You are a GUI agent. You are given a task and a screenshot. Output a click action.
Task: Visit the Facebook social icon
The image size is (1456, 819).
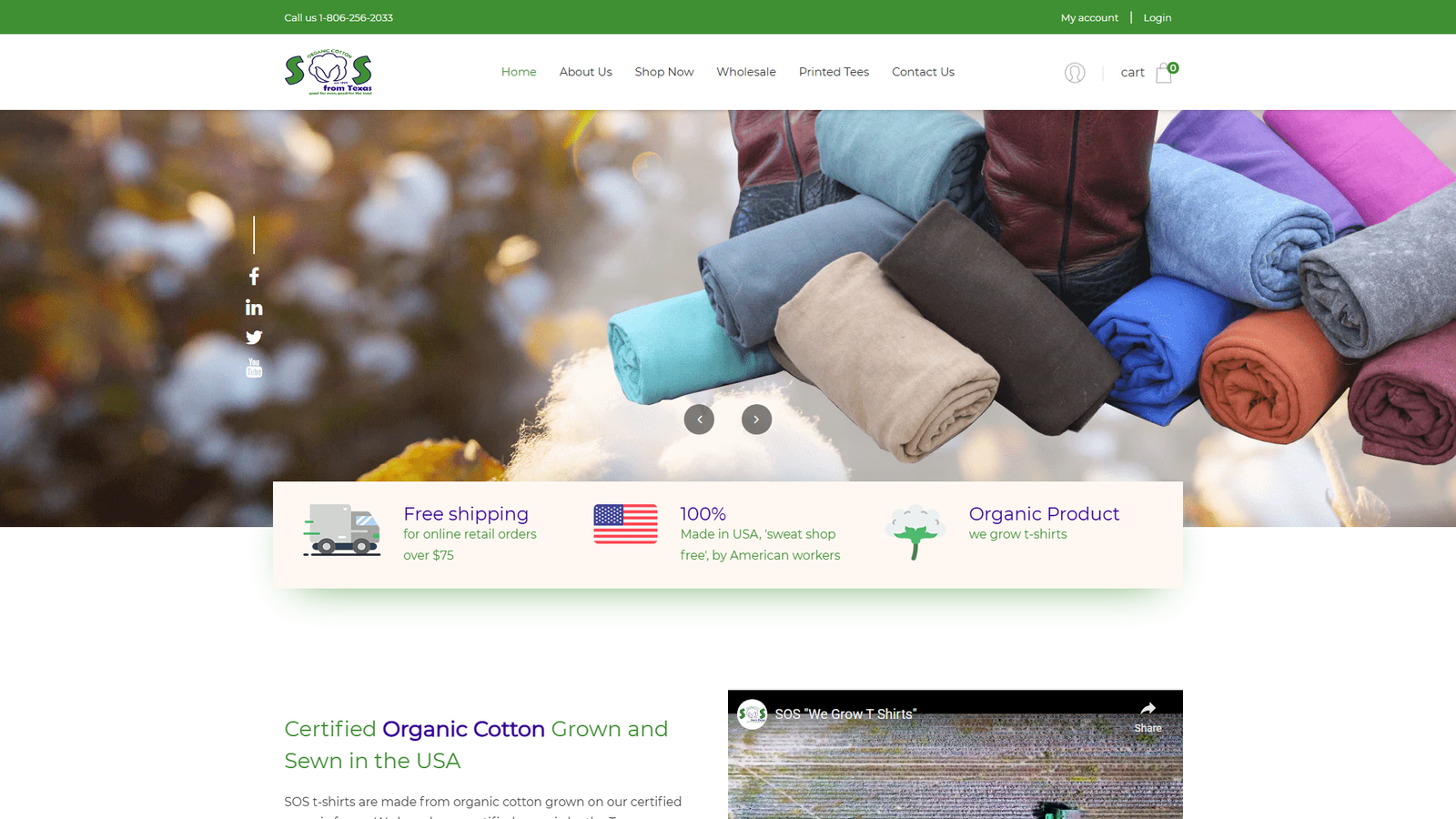[x=254, y=277]
